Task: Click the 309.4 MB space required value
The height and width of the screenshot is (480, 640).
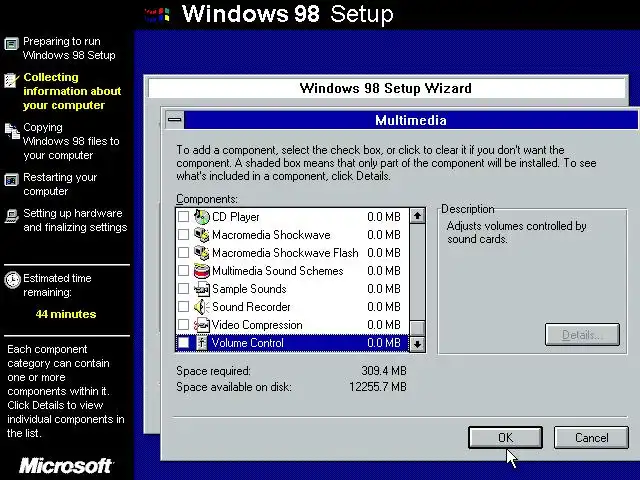Action: click(384, 371)
